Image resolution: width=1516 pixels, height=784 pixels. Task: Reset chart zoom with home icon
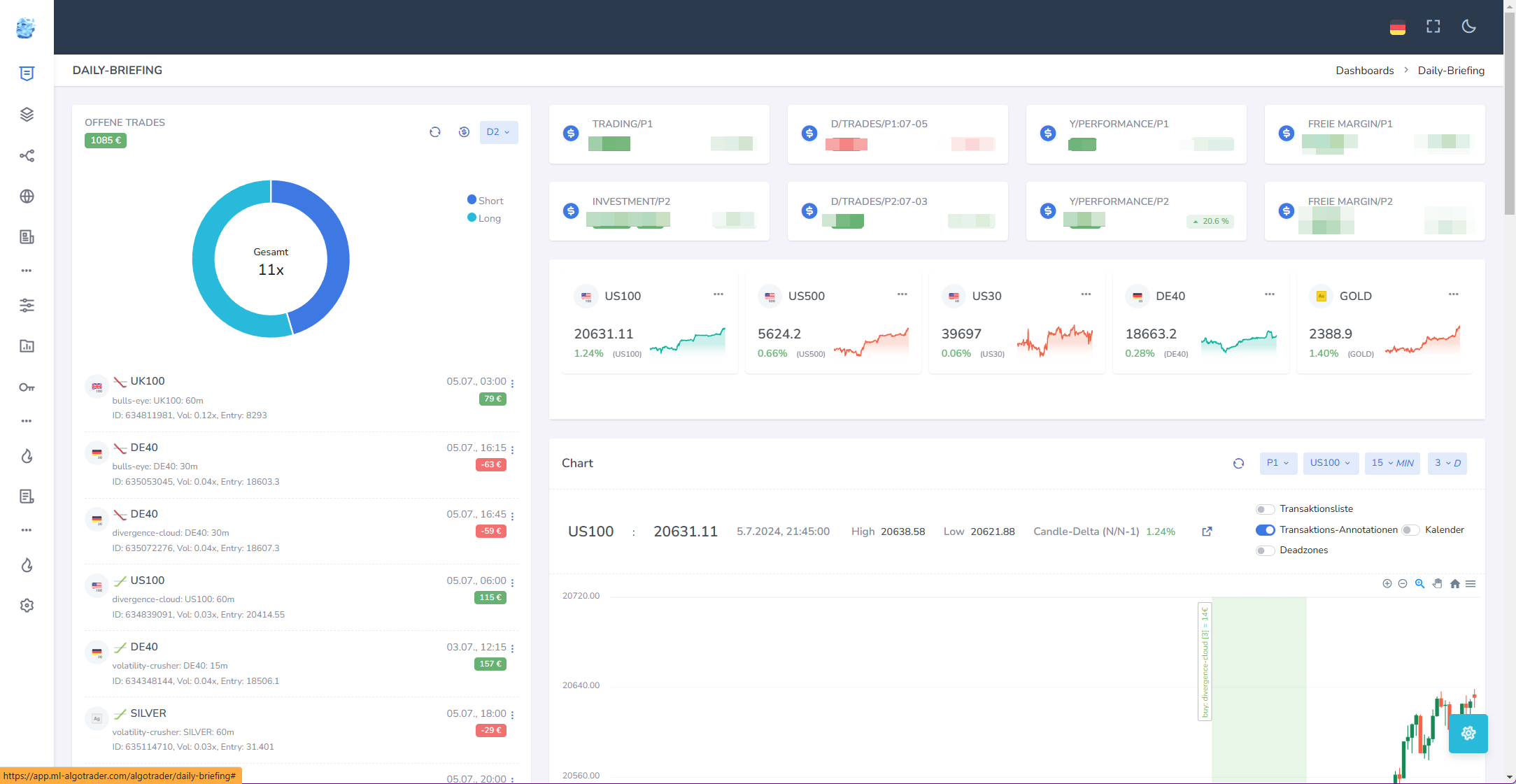click(1454, 584)
